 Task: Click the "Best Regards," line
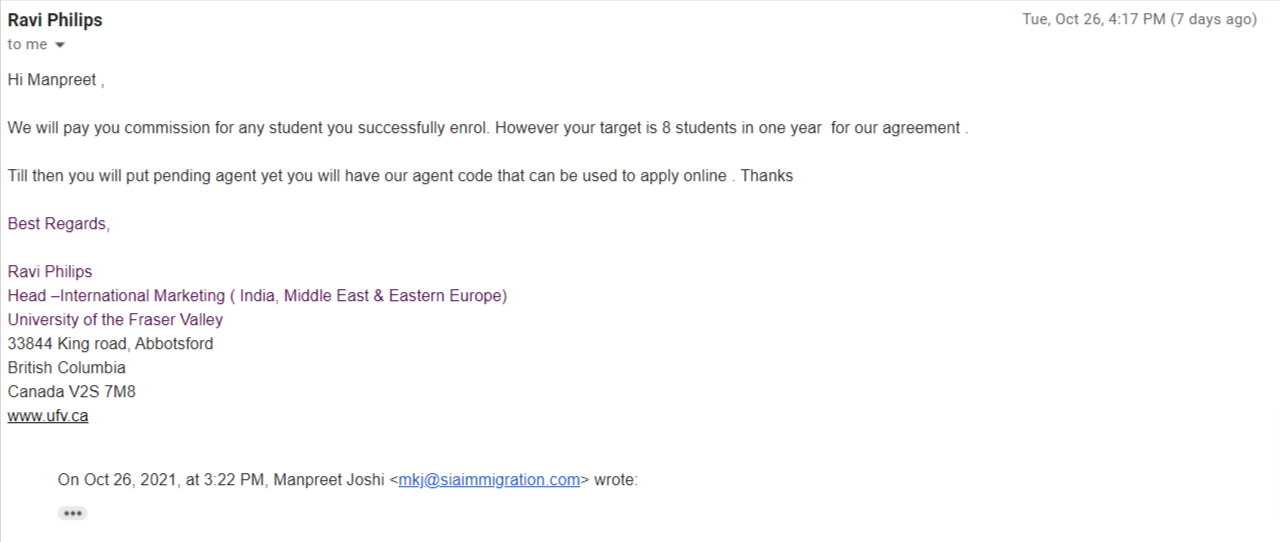pyautogui.click(x=59, y=224)
